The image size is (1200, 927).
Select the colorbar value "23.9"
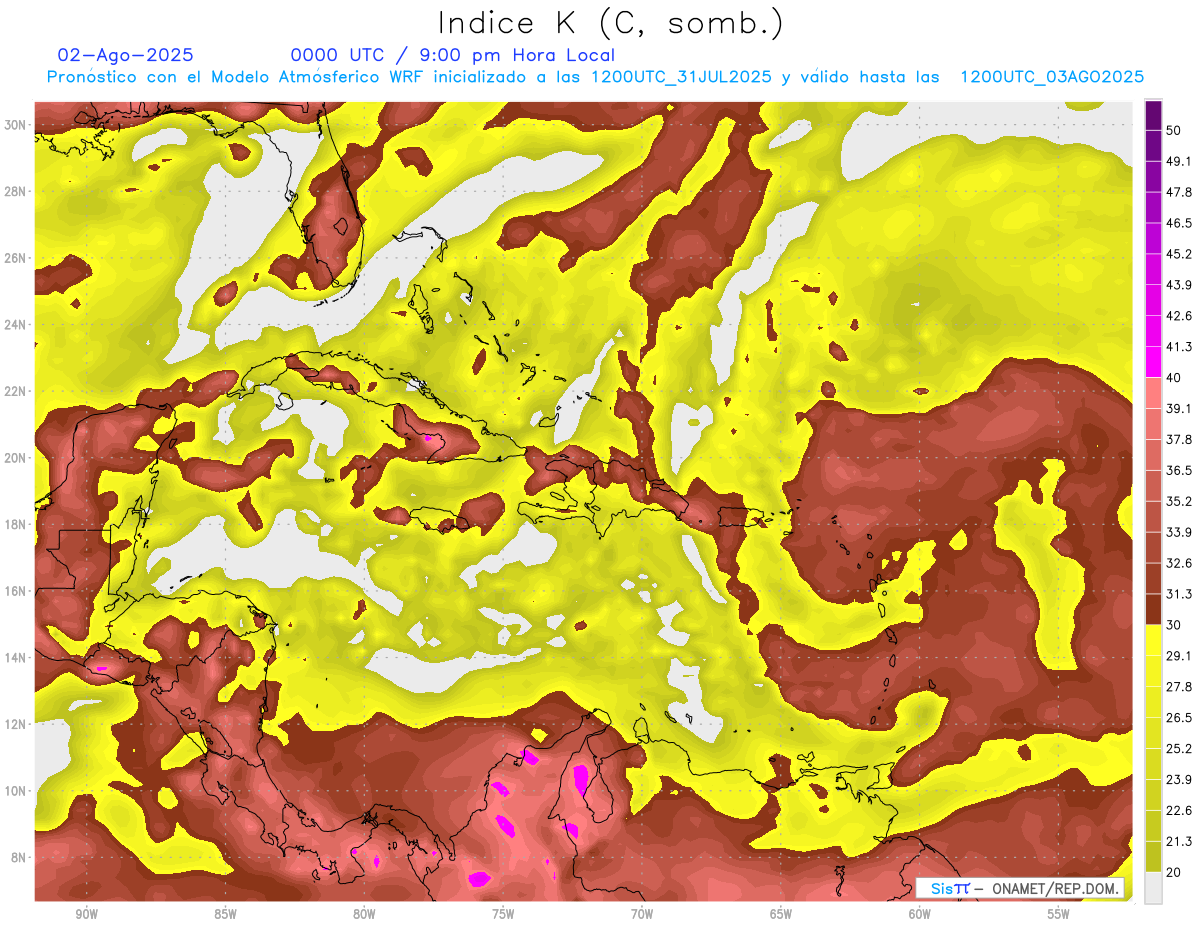tap(1179, 780)
